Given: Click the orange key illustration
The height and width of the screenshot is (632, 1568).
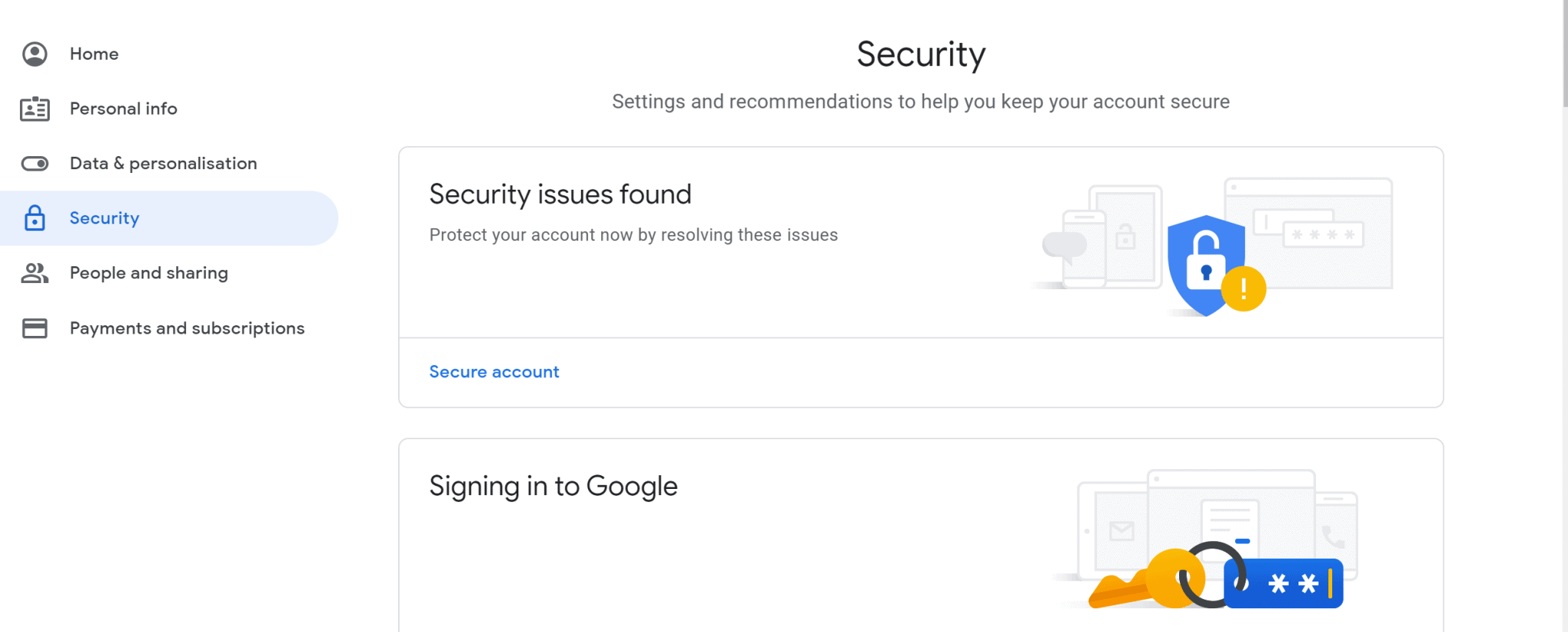Looking at the screenshot, I should pos(1146,579).
